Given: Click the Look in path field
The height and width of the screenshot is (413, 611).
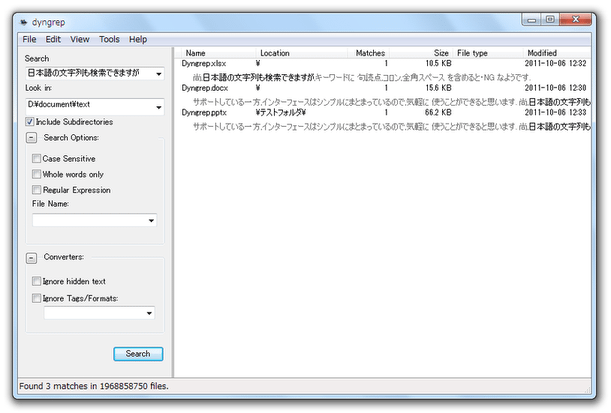Looking at the screenshot, I should tap(90, 106).
